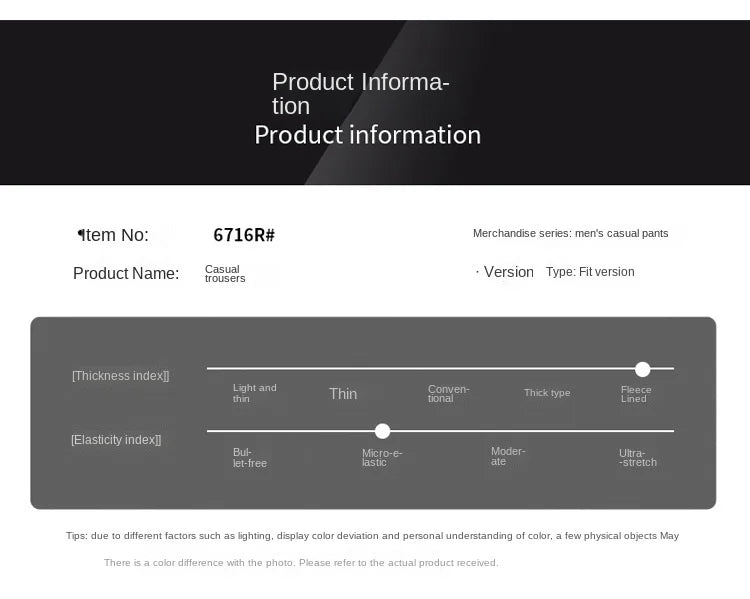
Task: Select the "Conventional" thickness label
Action: pos(448,394)
